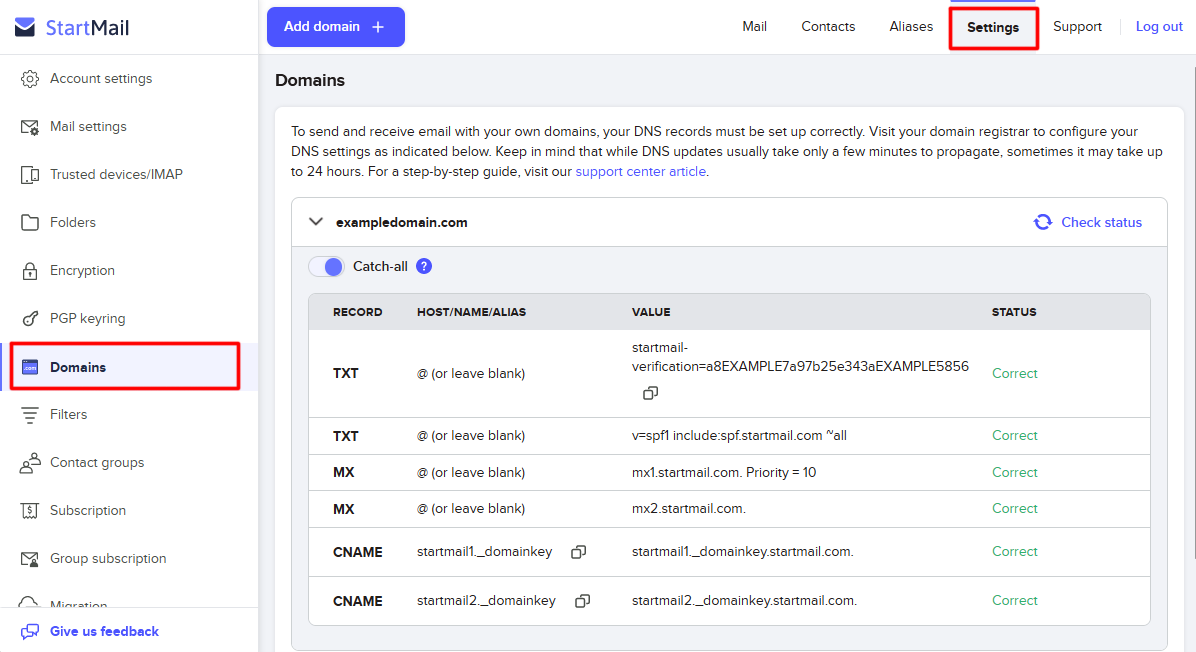Click startmail1._domainkey.startmail.com. value
Image resolution: width=1196 pixels, height=652 pixels.
click(x=743, y=551)
